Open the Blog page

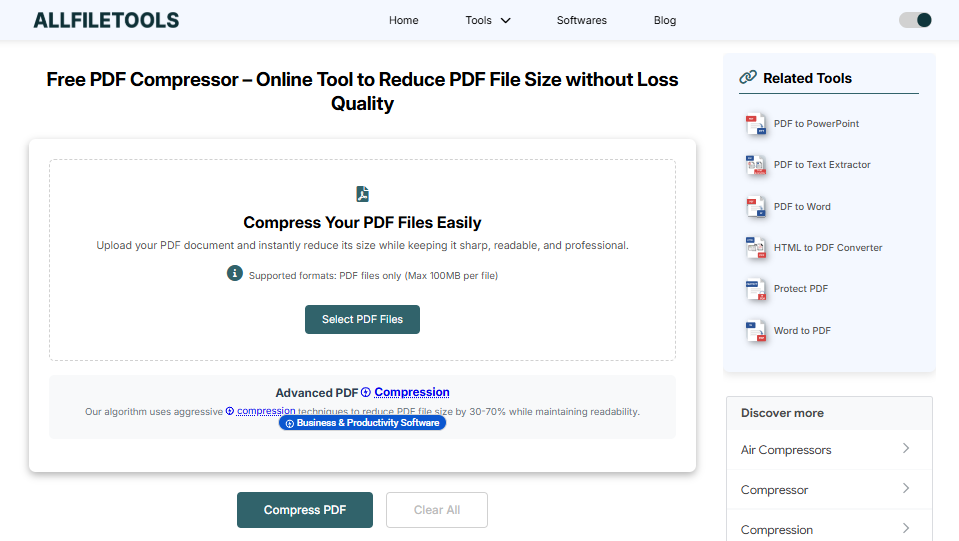click(665, 20)
